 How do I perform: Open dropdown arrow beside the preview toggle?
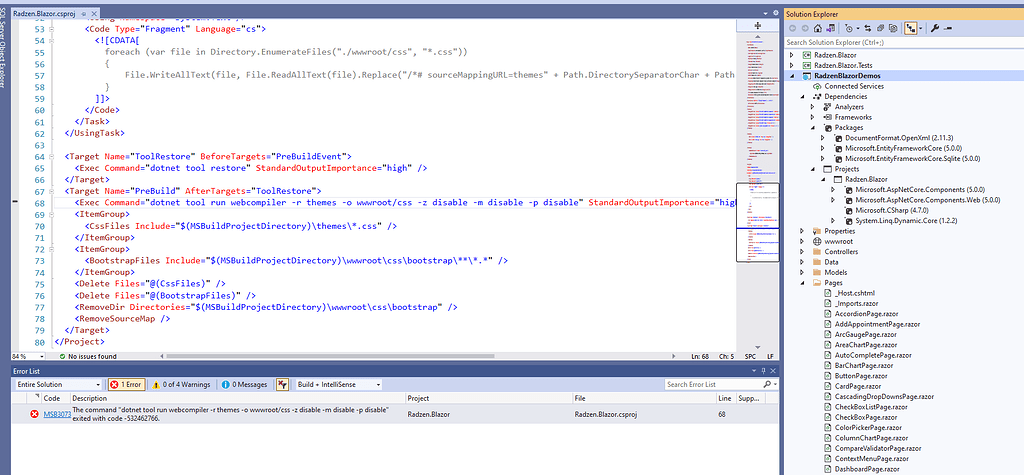(x=921, y=29)
